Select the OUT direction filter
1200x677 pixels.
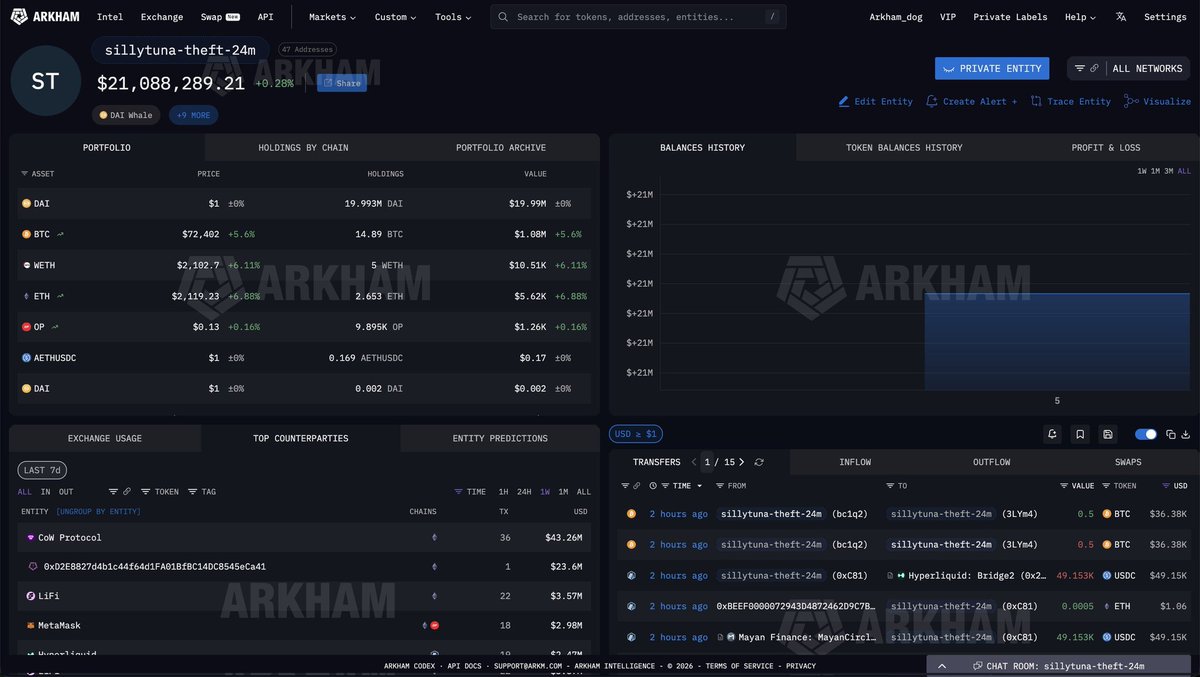[66, 492]
